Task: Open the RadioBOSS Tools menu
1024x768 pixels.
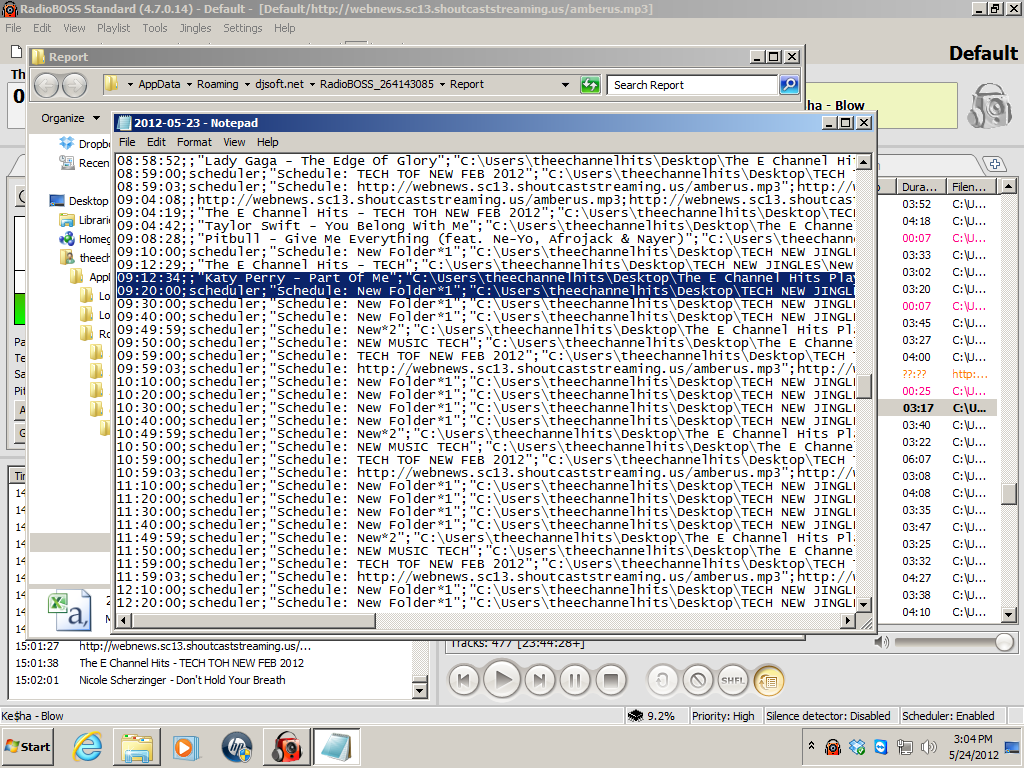Action: coord(155,28)
